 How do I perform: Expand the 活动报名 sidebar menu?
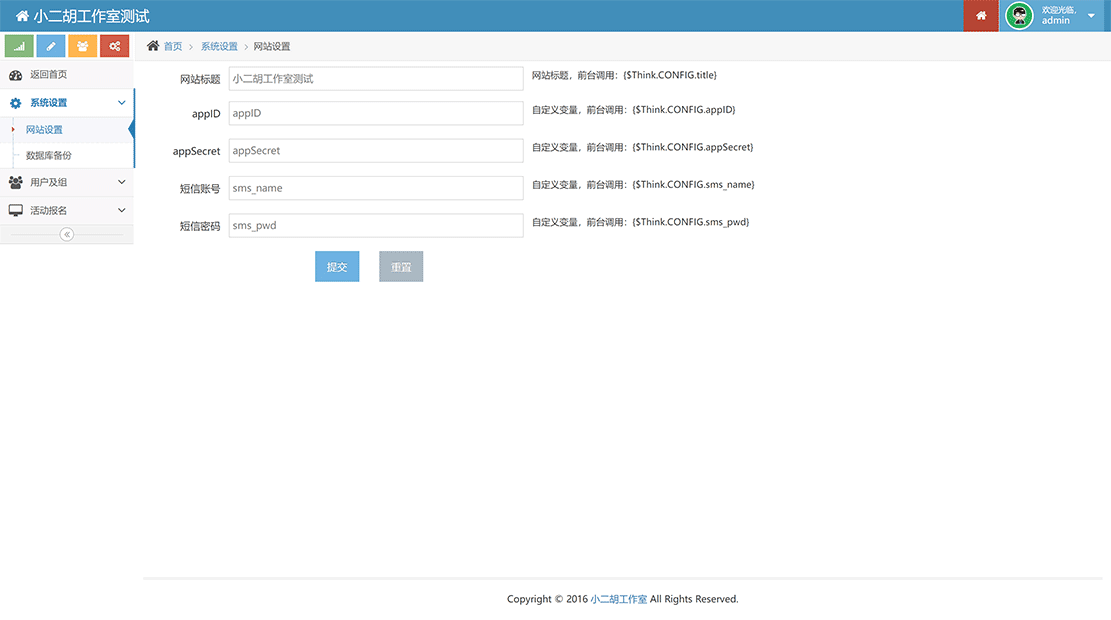click(66, 211)
